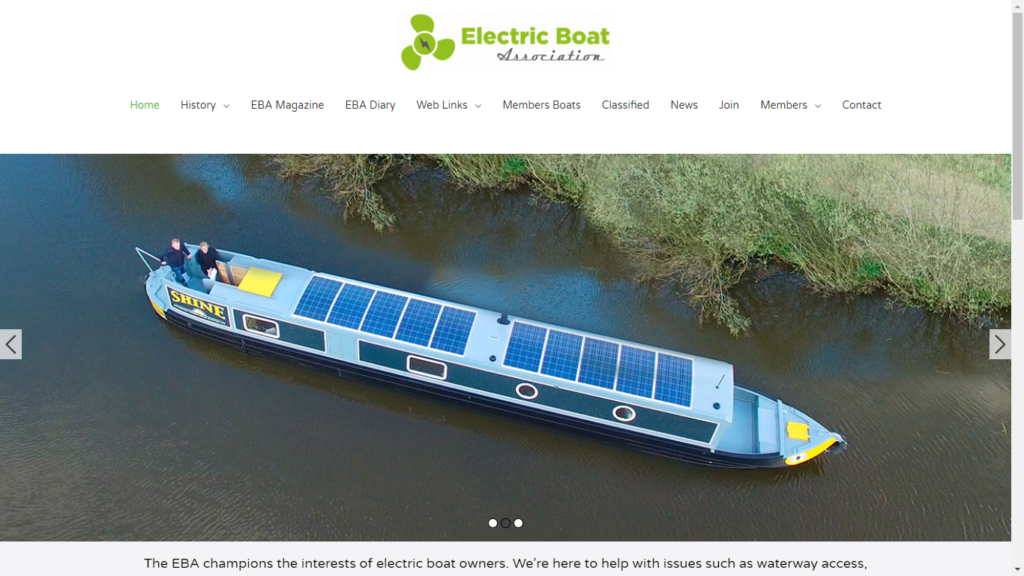
Task: Open the Contact page
Action: point(861,105)
